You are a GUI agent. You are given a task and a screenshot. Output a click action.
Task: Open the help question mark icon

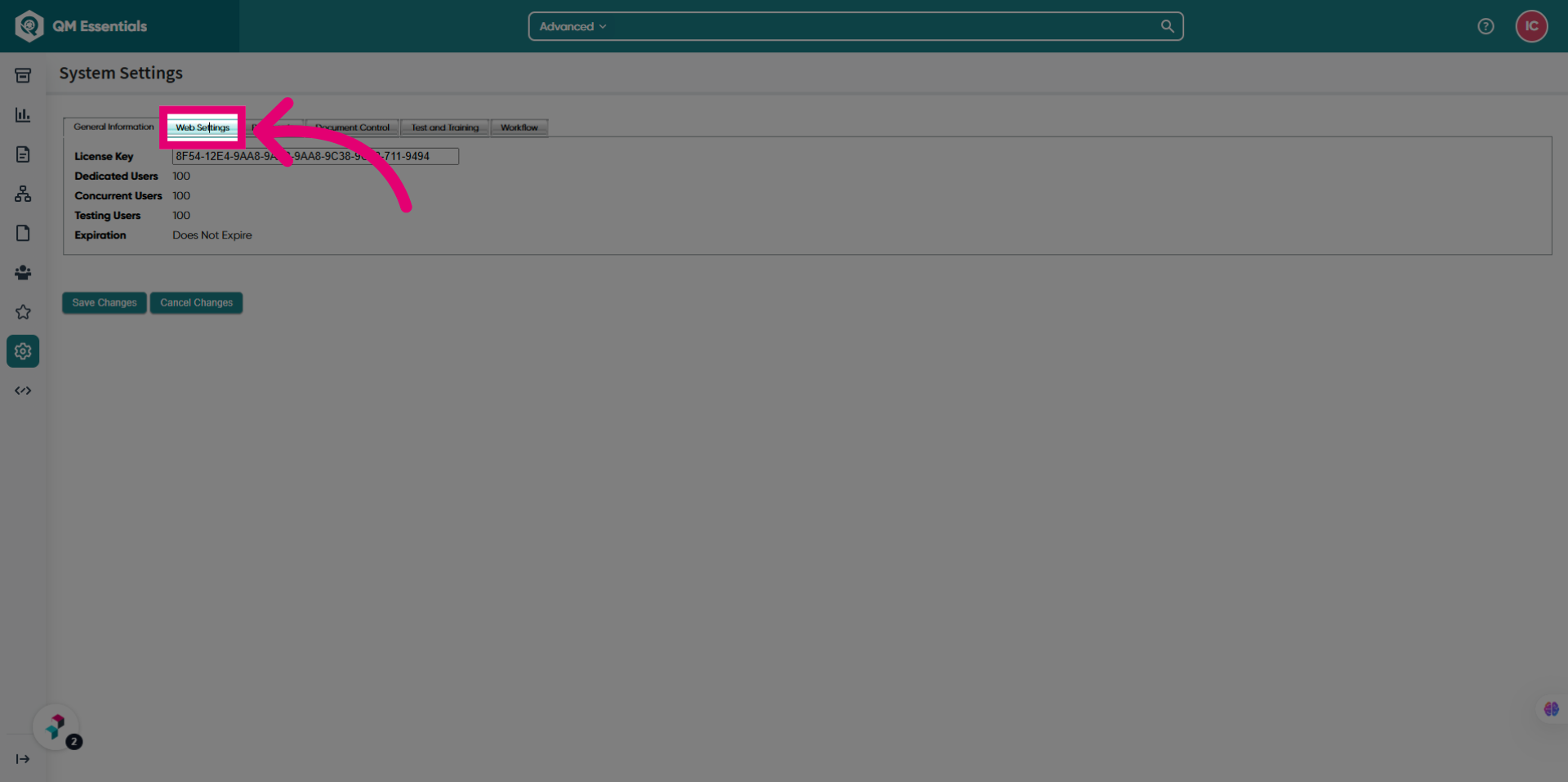pos(1486,26)
